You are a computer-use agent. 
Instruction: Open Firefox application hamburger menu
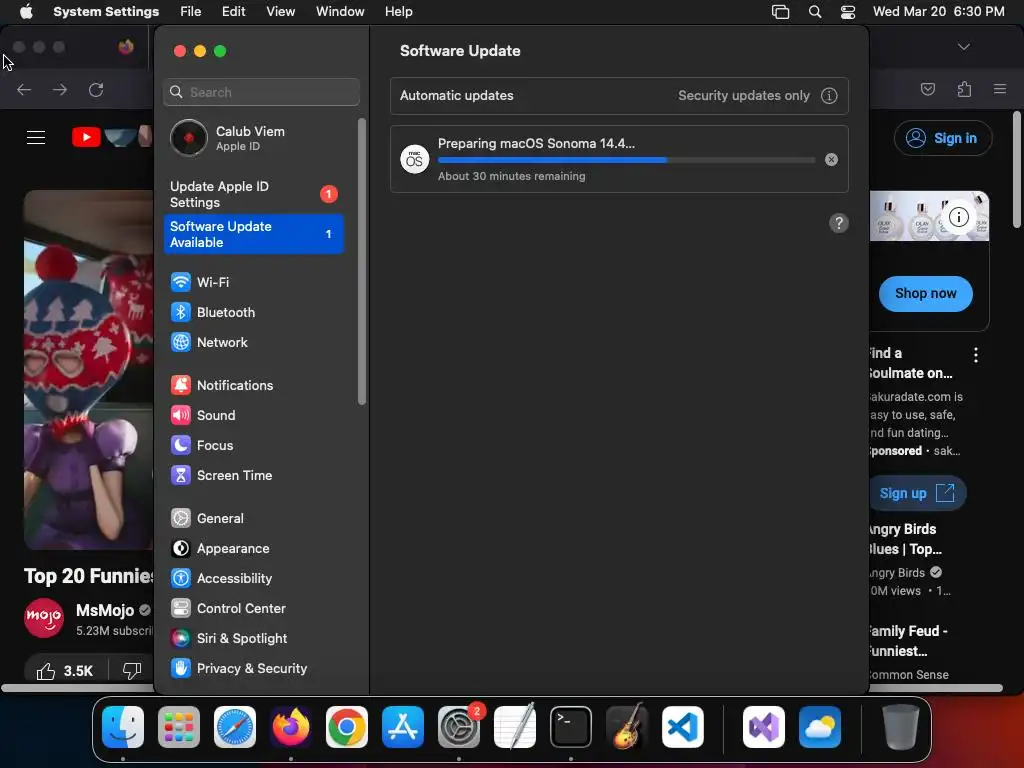[1000, 89]
